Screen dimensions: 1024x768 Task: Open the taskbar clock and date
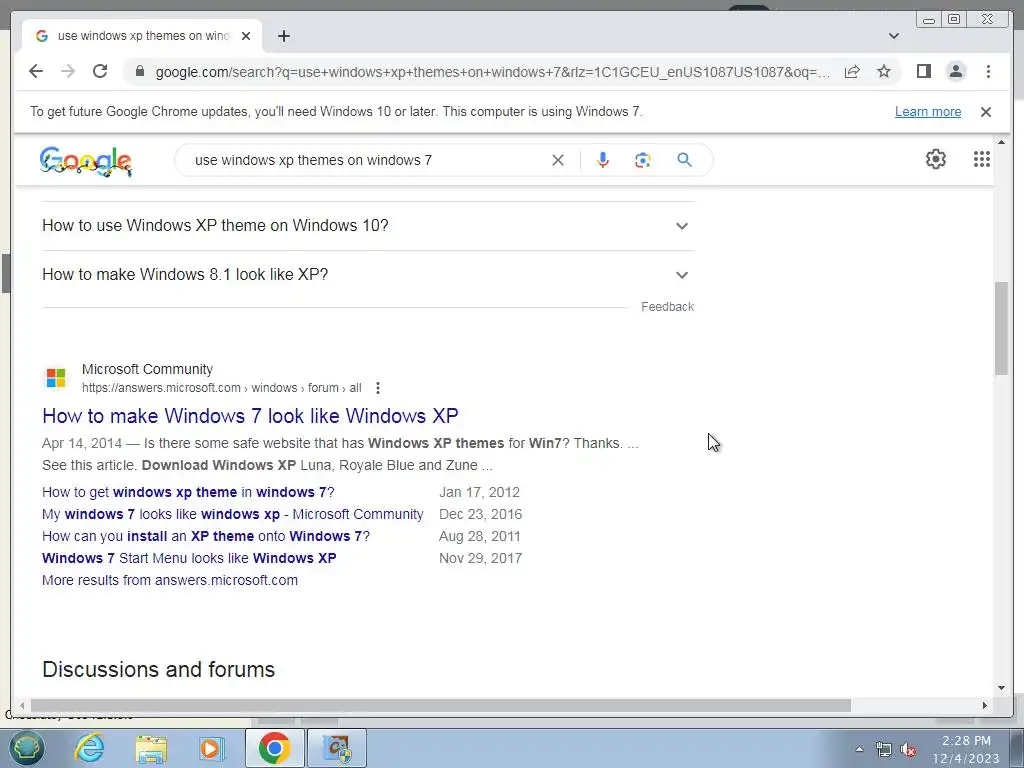point(966,749)
